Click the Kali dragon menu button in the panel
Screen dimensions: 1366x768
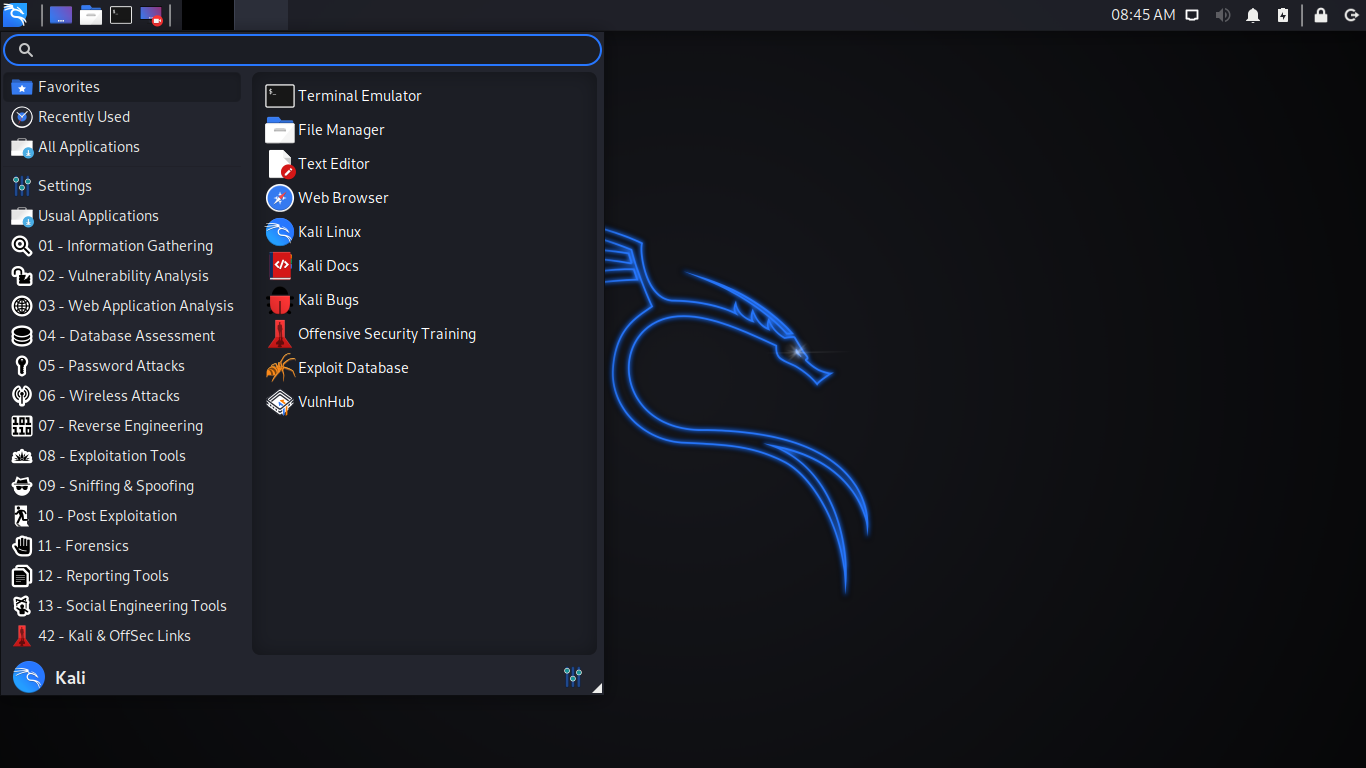pyautogui.click(x=15, y=15)
